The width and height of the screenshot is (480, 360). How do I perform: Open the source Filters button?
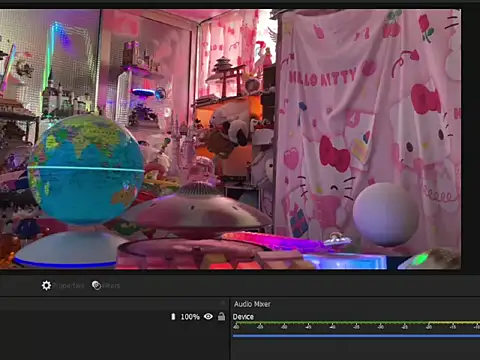coord(106,286)
